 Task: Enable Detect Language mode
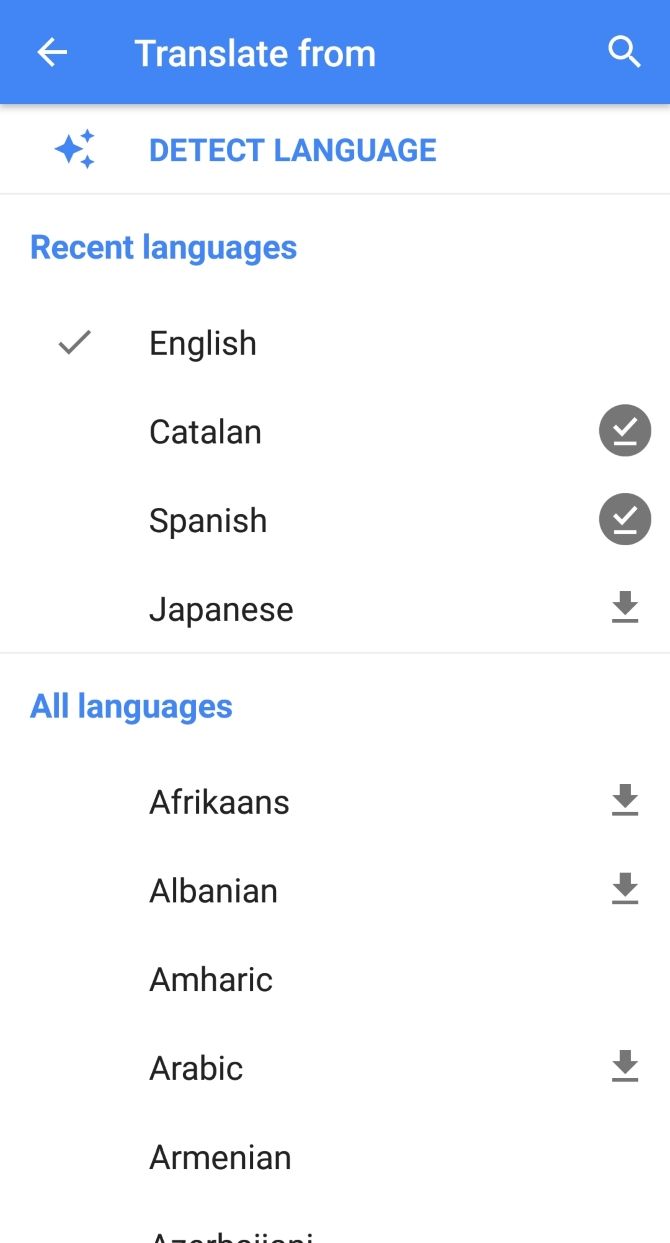pos(292,149)
